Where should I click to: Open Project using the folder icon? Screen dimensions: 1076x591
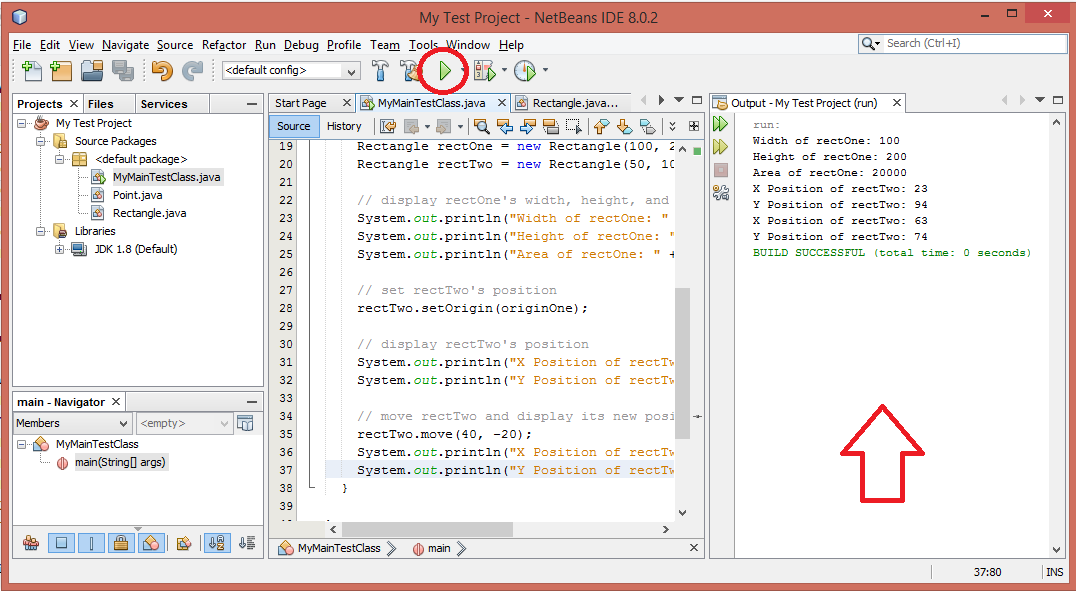click(x=92, y=70)
